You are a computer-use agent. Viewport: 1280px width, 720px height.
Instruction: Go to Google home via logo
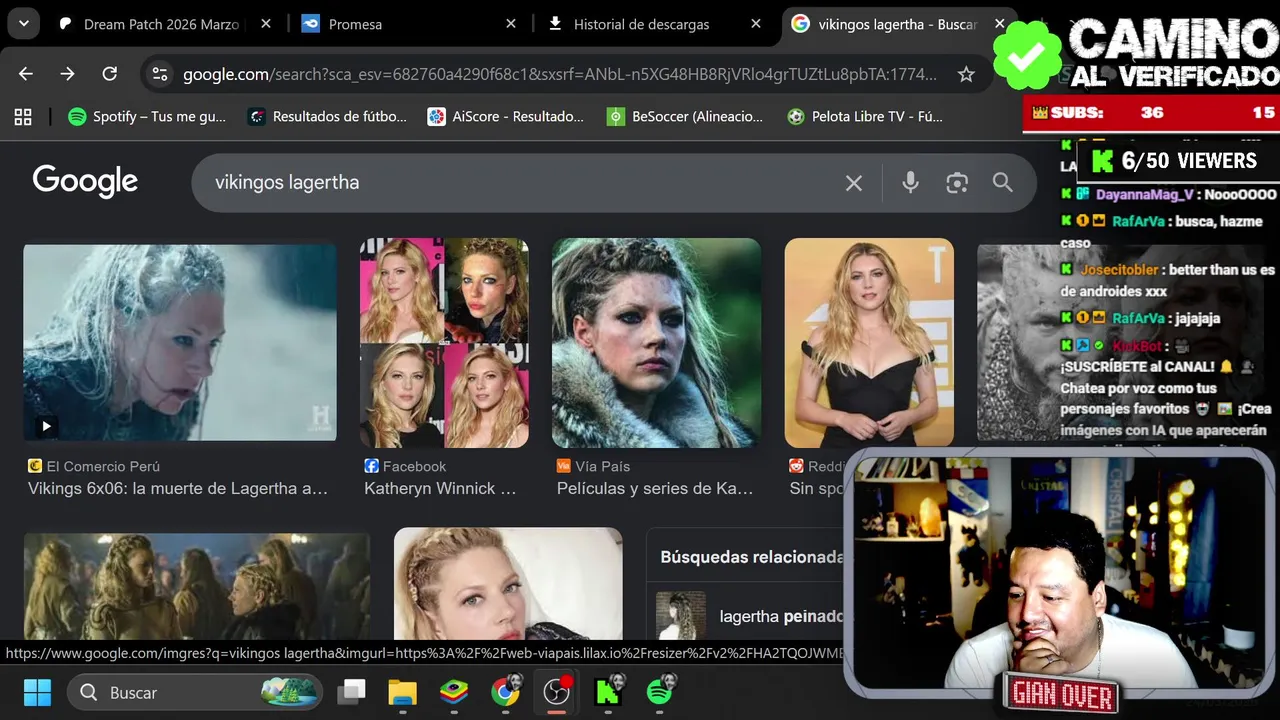pyautogui.click(x=85, y=182)
